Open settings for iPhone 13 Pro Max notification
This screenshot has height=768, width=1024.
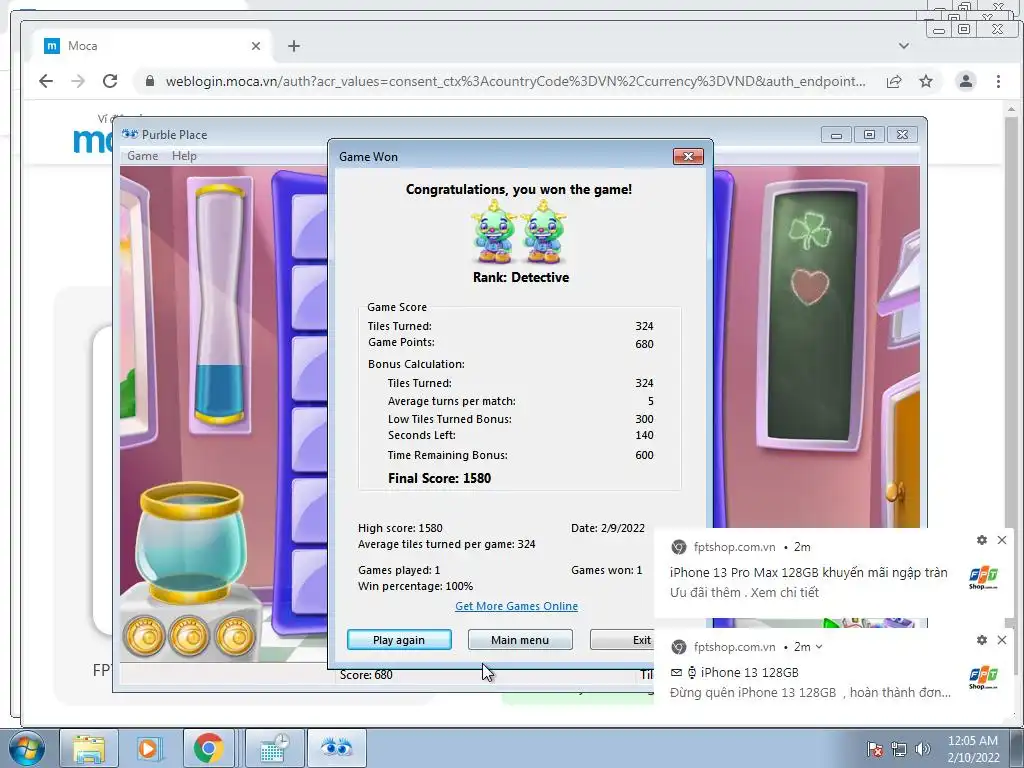tap(982, 540)
